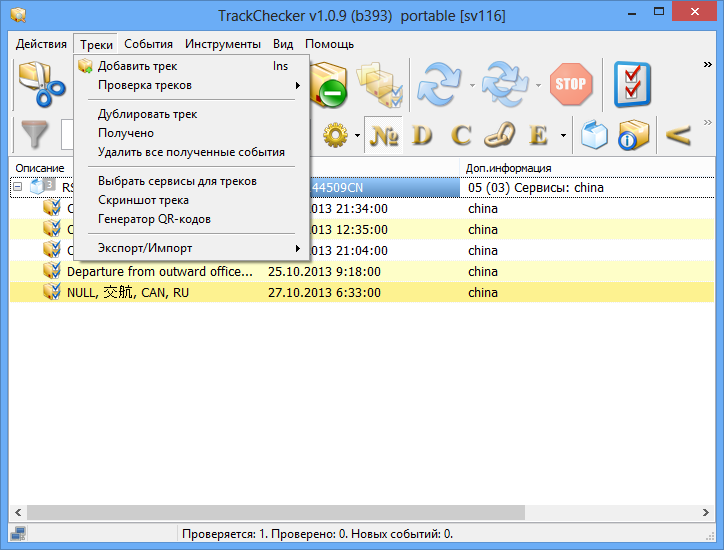Screen dimensions: 724x550
Task: Click the blue refresh arrows icon
Action: [x=438, y=85]
